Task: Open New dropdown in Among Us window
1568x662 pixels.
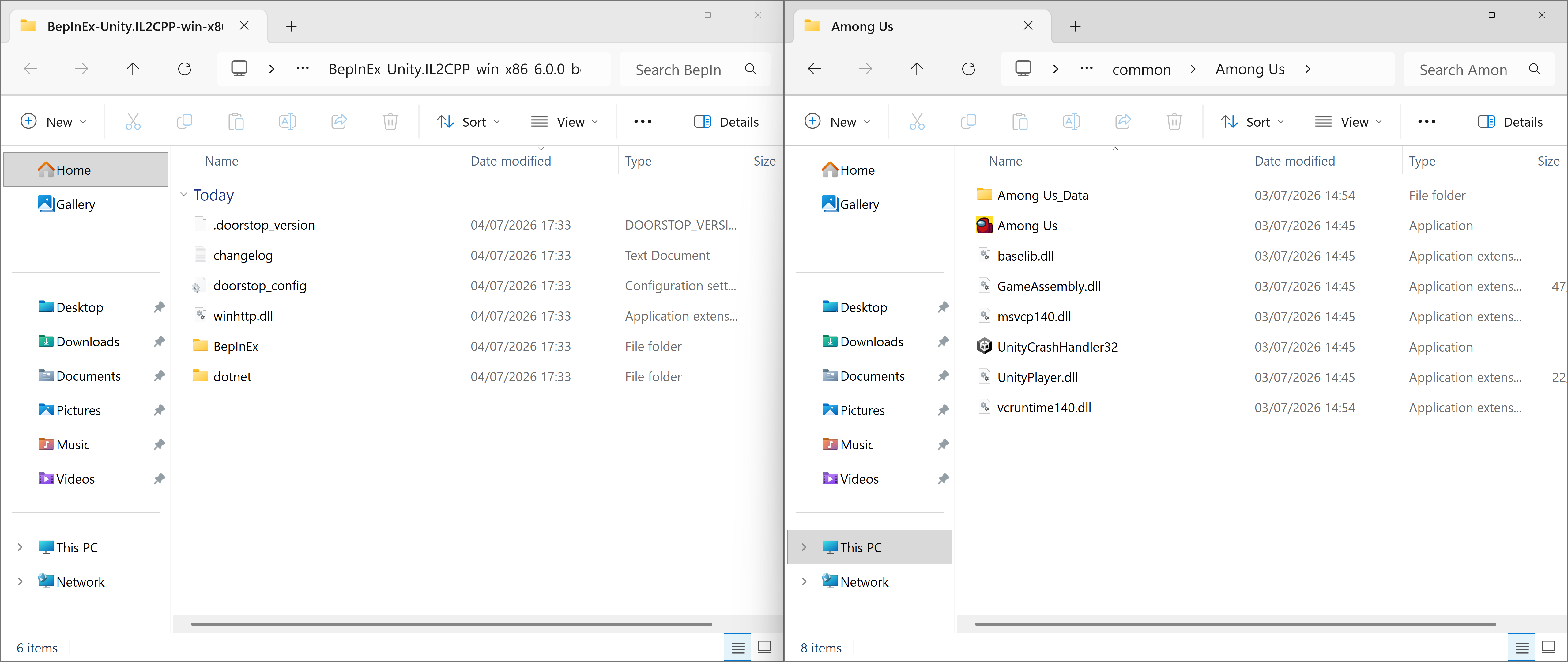Action: click(x=838, y=122)
